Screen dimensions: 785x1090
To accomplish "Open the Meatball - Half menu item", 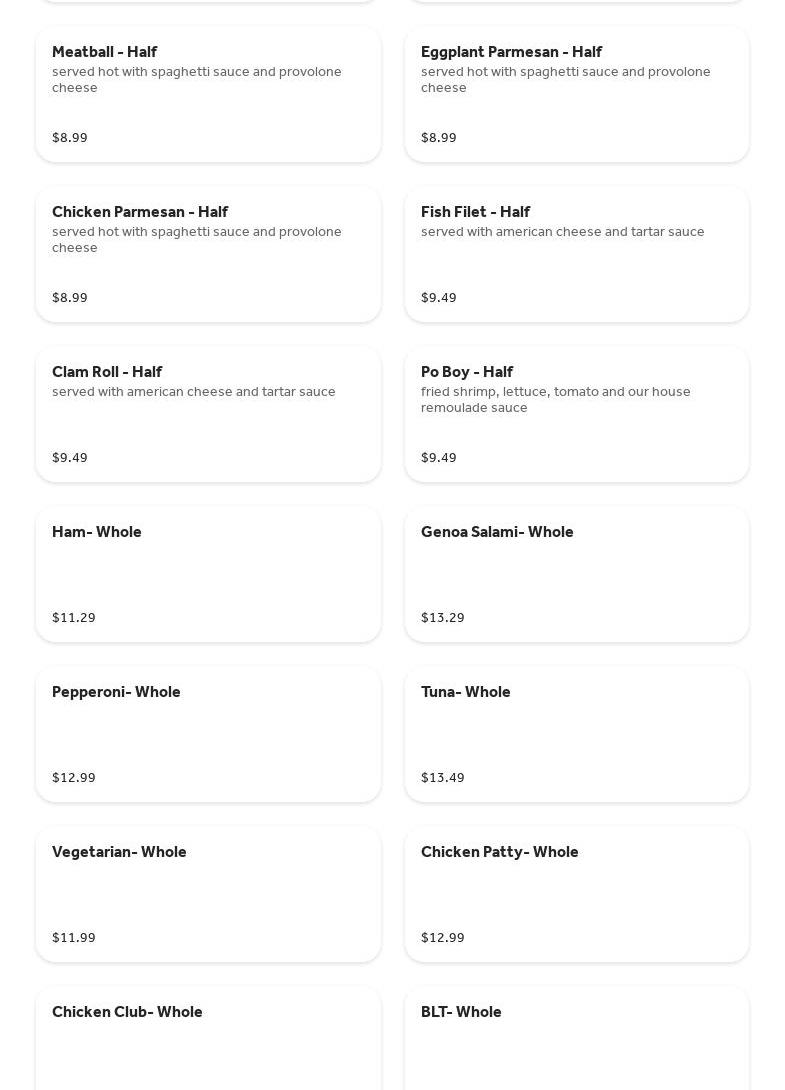I will point(208,94).
